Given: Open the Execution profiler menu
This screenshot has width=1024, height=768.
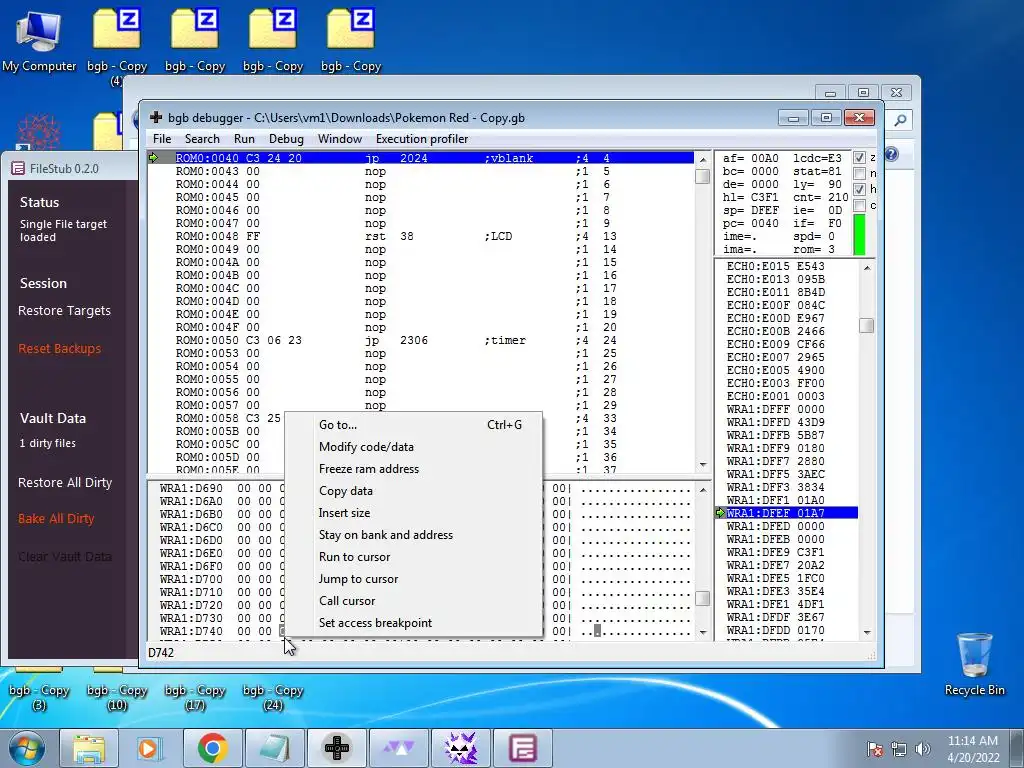Looking at the screenshot, I should pos(422,138).
